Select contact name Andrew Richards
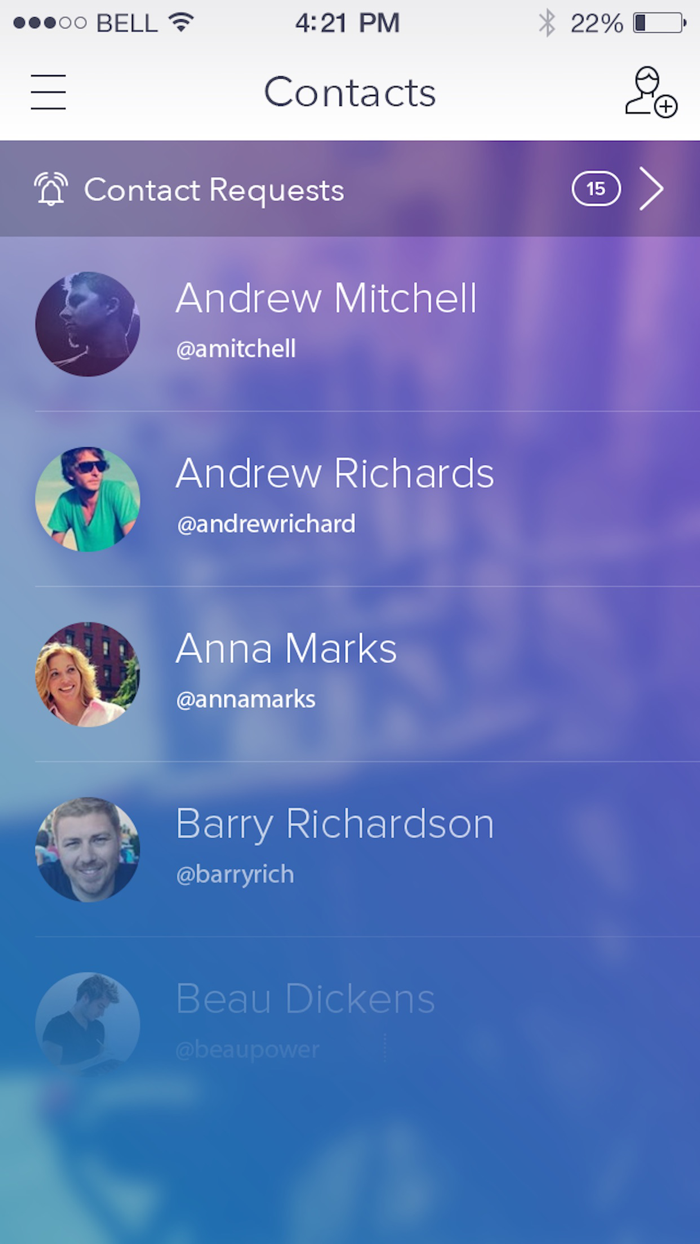Screen dimensions: 700x1244 (335, 473)
